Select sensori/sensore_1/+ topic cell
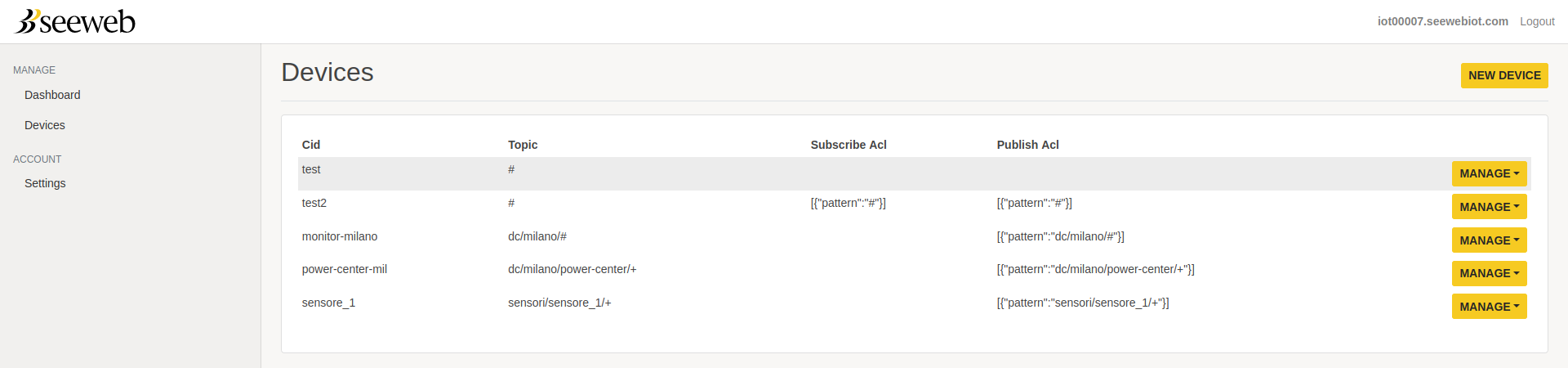The width and height of the screenshot is (1568, 368). [559, 303]
